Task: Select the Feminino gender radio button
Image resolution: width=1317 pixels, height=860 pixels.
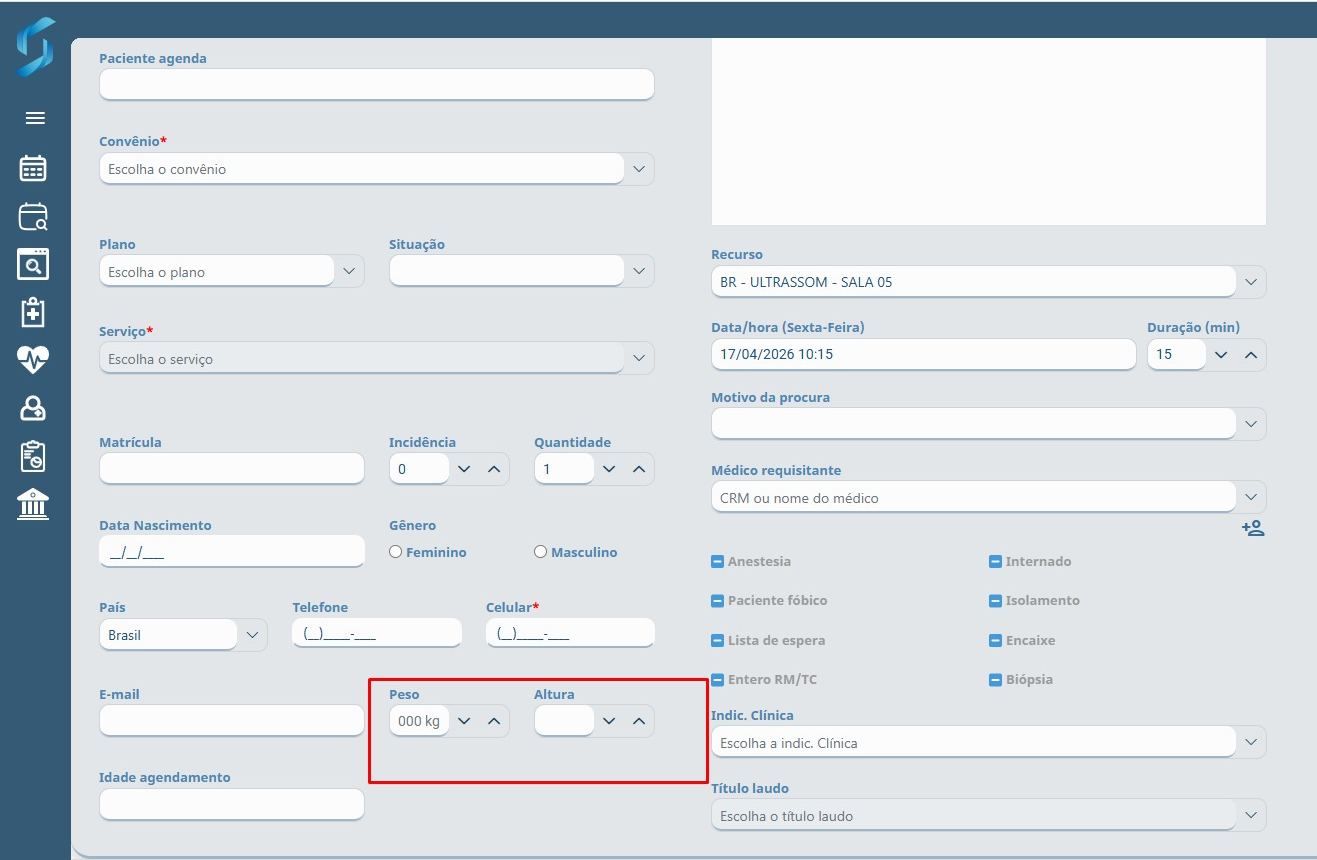Action: click(x=396, y=552)
